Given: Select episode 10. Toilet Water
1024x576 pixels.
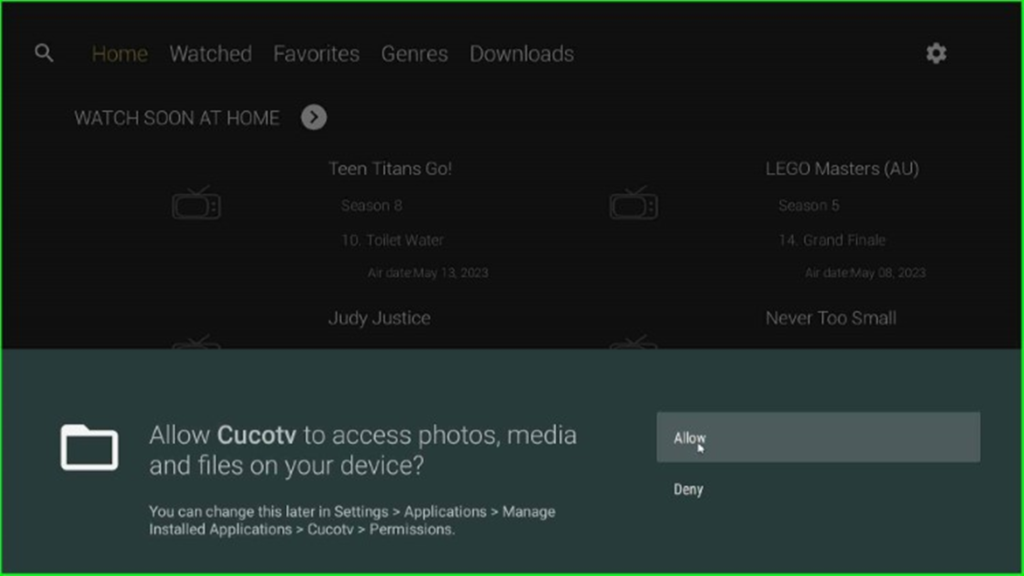Looking at the screenshot, I should 392,240.
